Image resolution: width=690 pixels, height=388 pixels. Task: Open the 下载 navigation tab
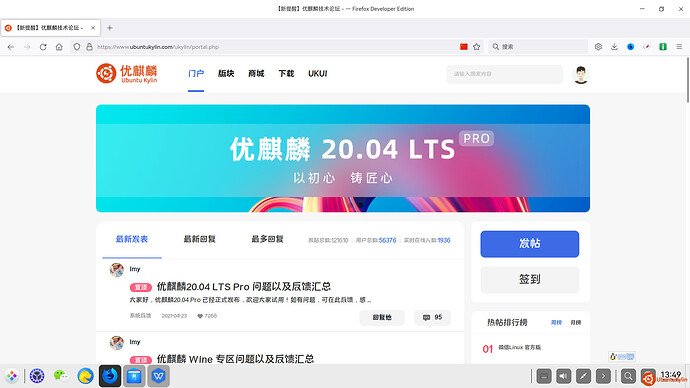[286, 73]
